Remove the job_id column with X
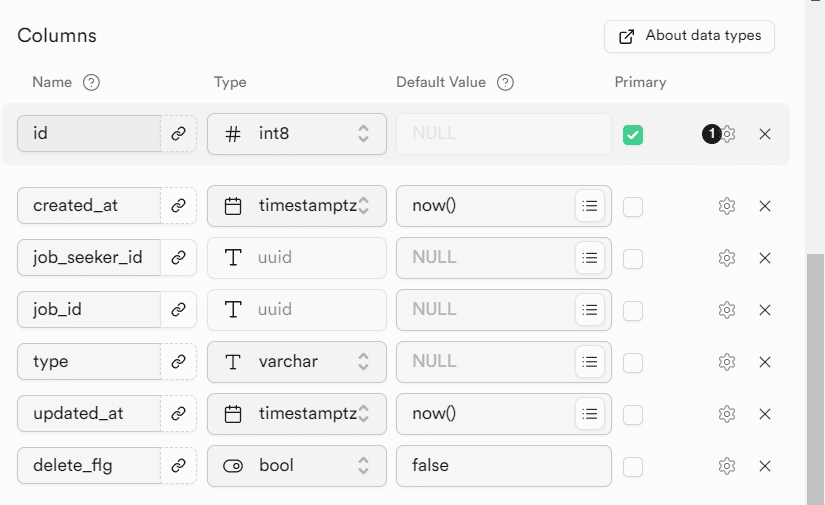The width and height of the screenshot is (825, 505). pos(765,310)
